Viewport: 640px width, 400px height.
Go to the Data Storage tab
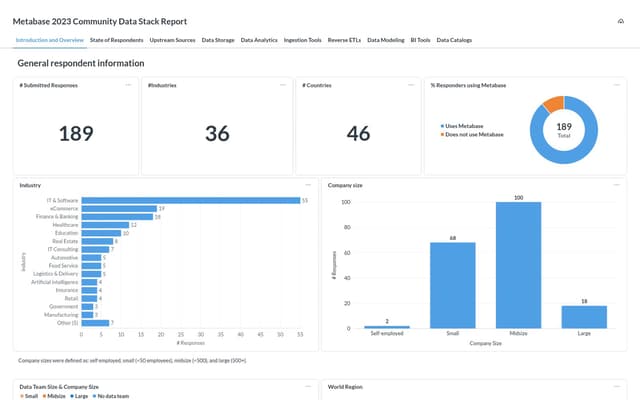(x=218, y=40)
